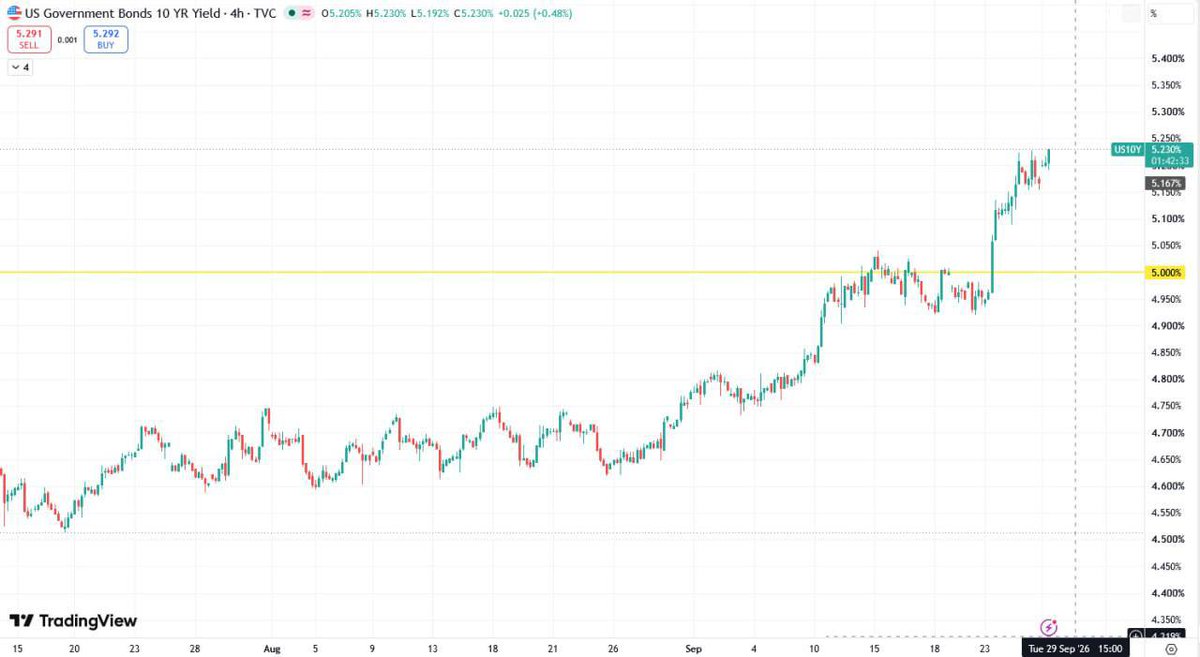Click the 4.500% price axis label
This screenshot has height=657, width=1200.
pyautogui.click(x=1167, y=539)
